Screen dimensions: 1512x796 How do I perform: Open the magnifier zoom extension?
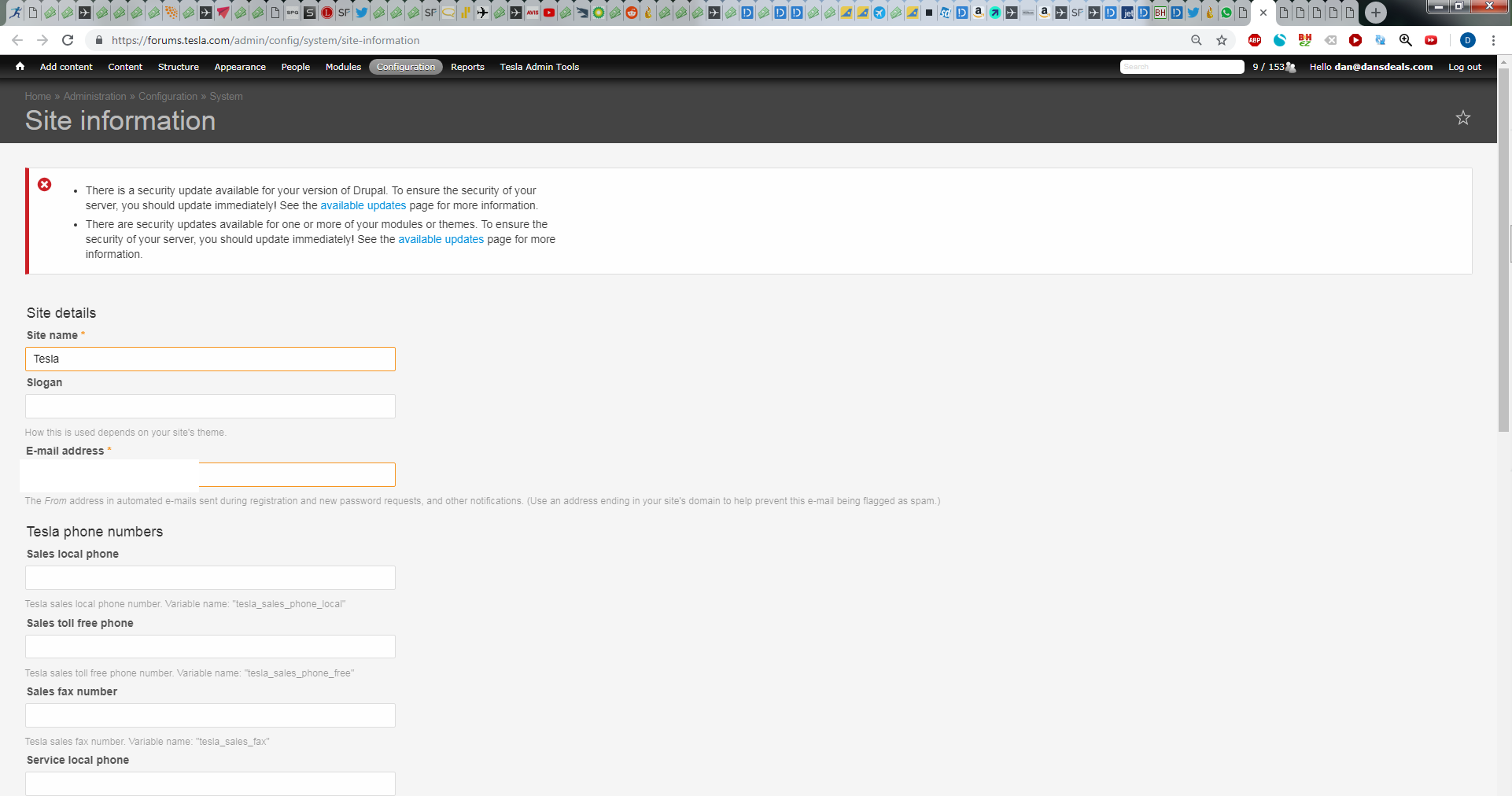[1406, 40]
